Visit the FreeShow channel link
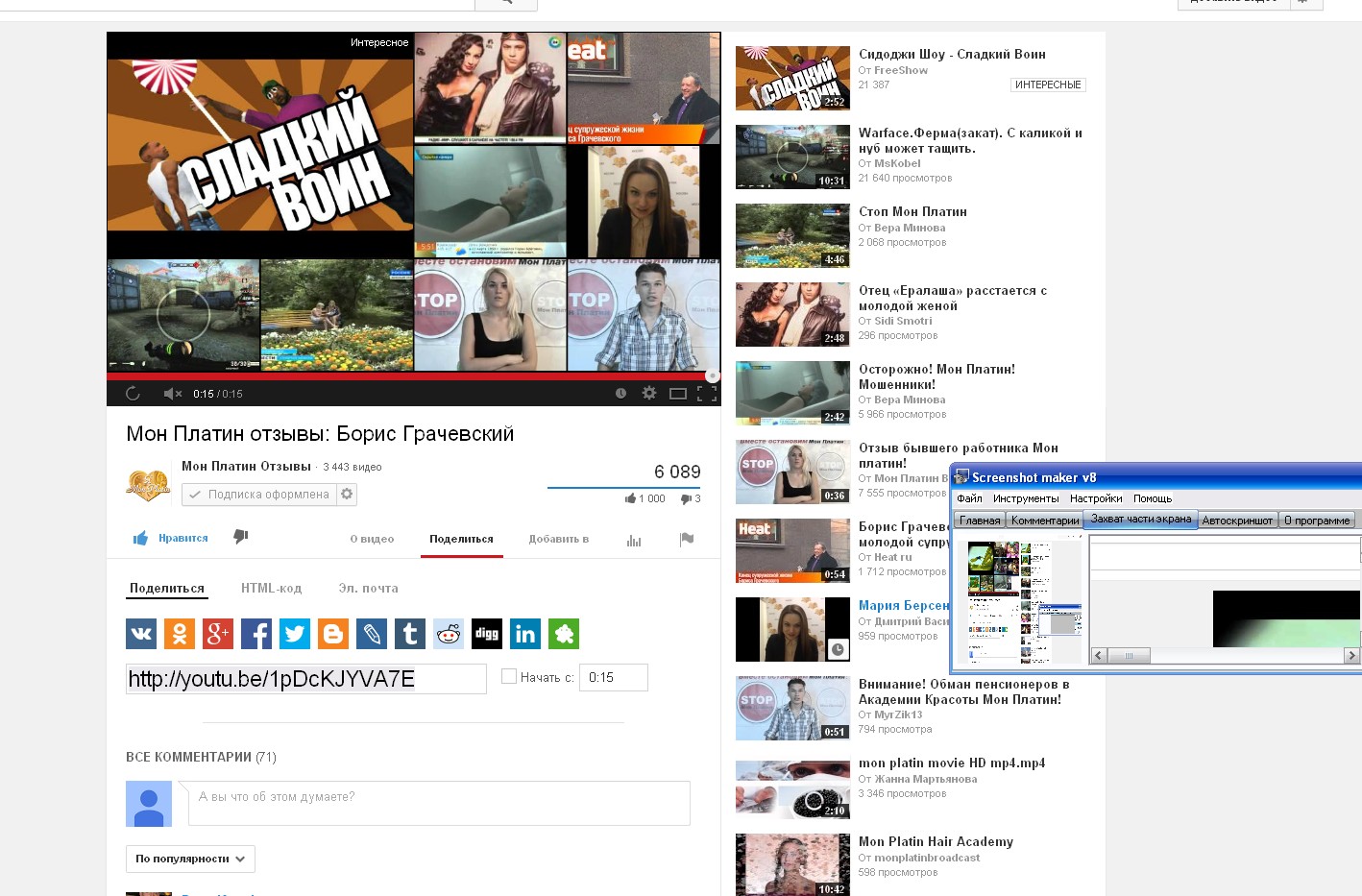 pyautogui.click(x=901, y=70)
